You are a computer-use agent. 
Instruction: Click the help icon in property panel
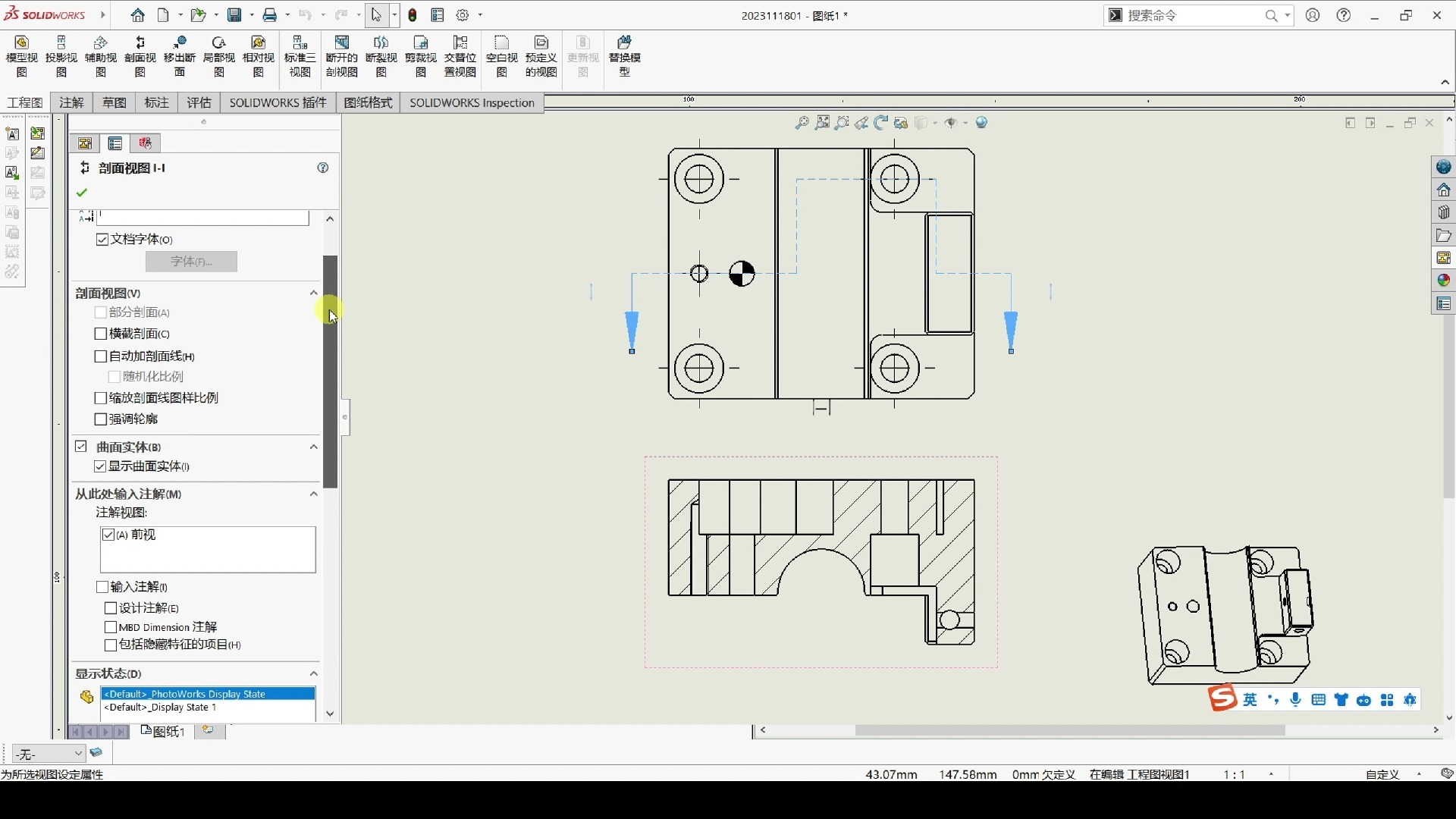coord(323,168)
